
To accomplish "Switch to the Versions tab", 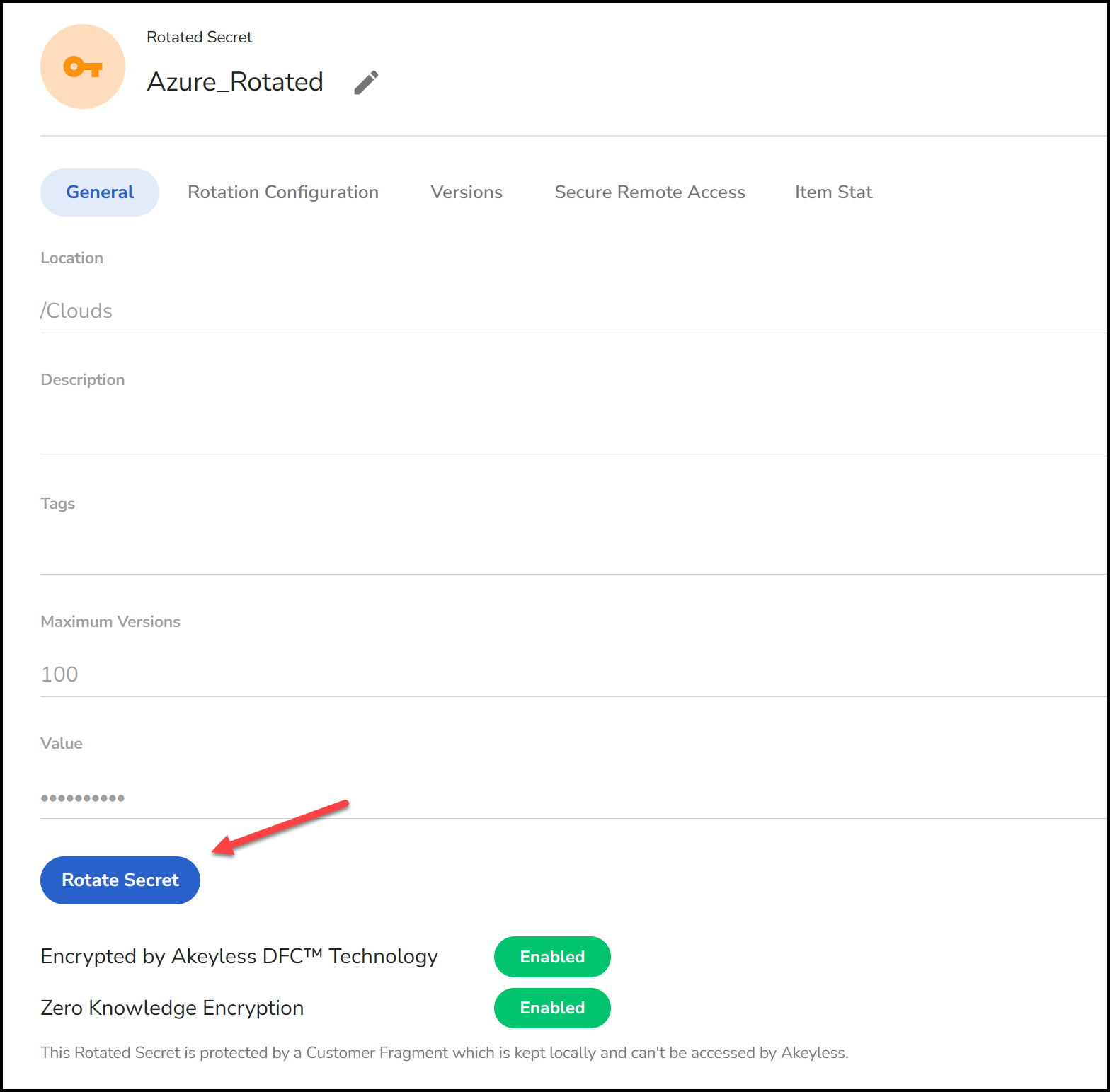I will click(467, 192).
